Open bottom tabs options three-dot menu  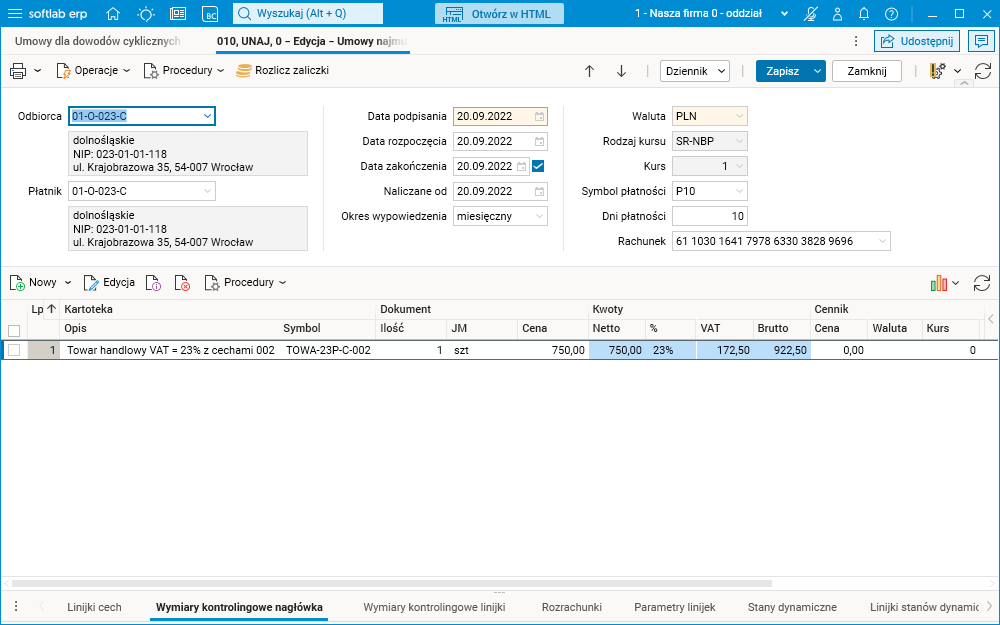click(16, 607)
